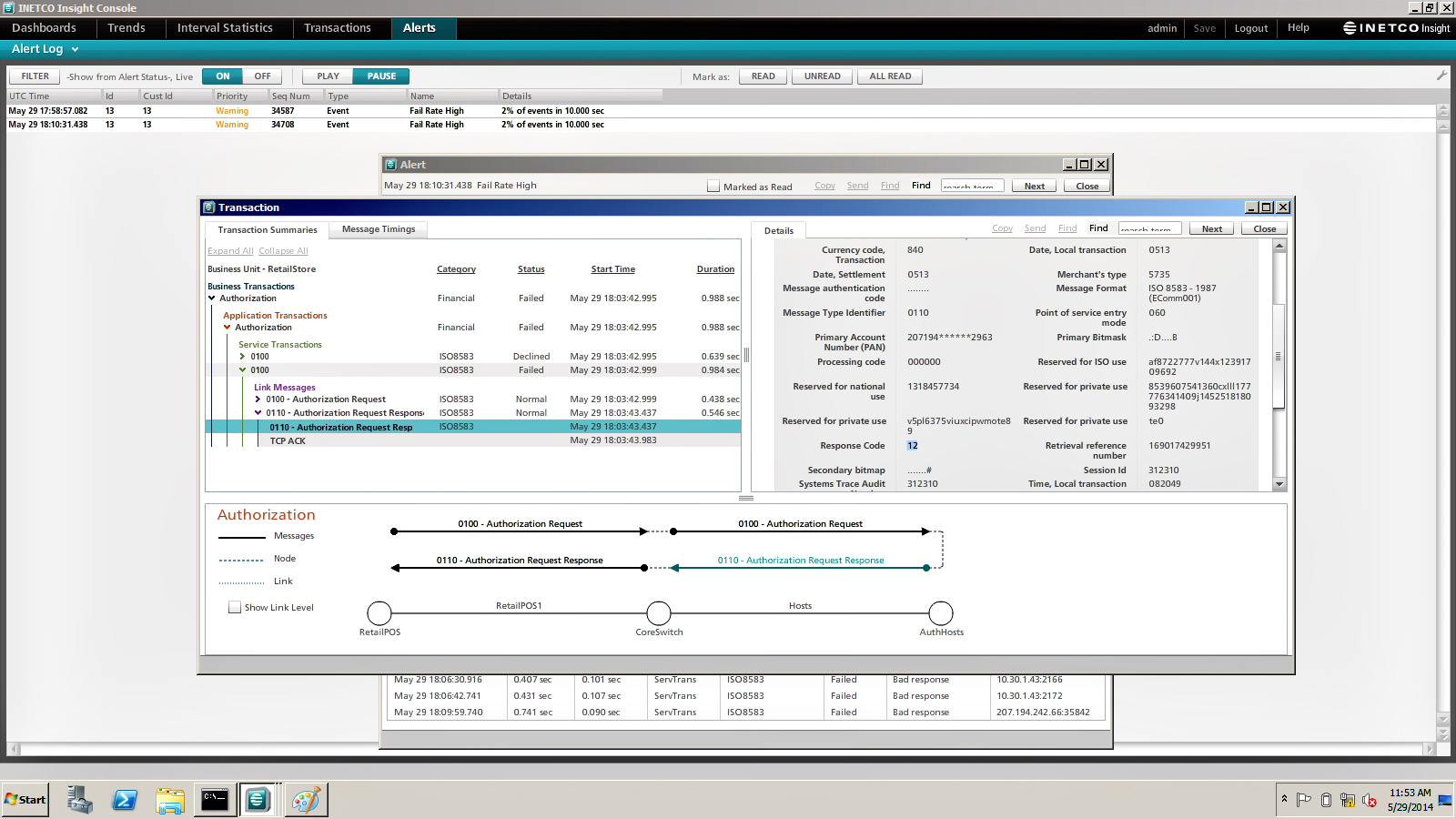This screenshot has height=819, width=1456.
Task: Click the Response Code value 12
Action: point(913,446)
